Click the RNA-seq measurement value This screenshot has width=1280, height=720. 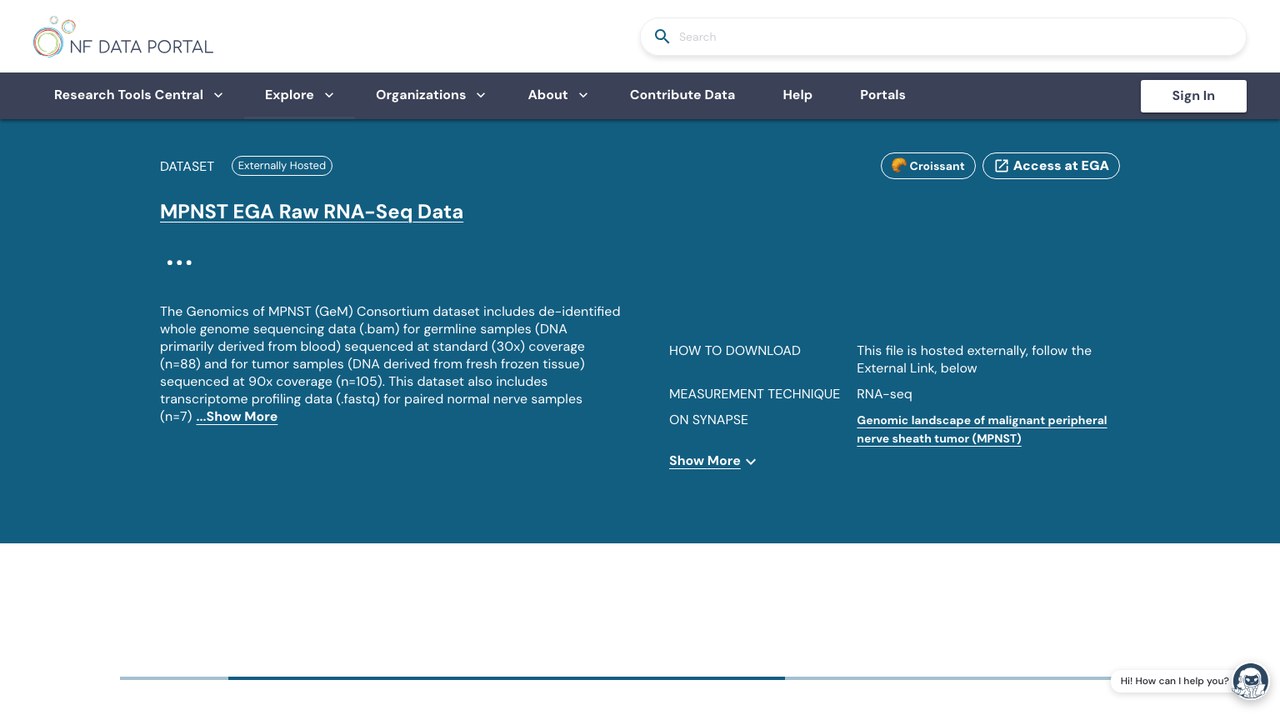[884, 394]
